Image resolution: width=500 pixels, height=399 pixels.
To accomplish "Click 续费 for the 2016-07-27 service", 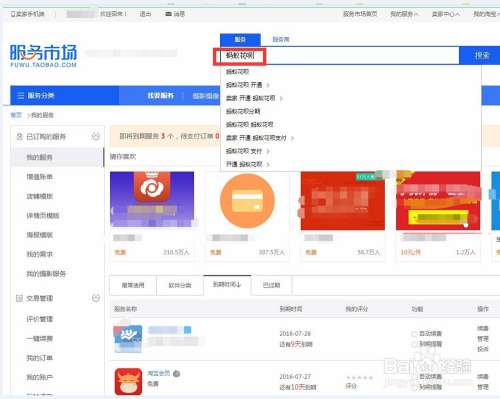I will coord(483,377).
